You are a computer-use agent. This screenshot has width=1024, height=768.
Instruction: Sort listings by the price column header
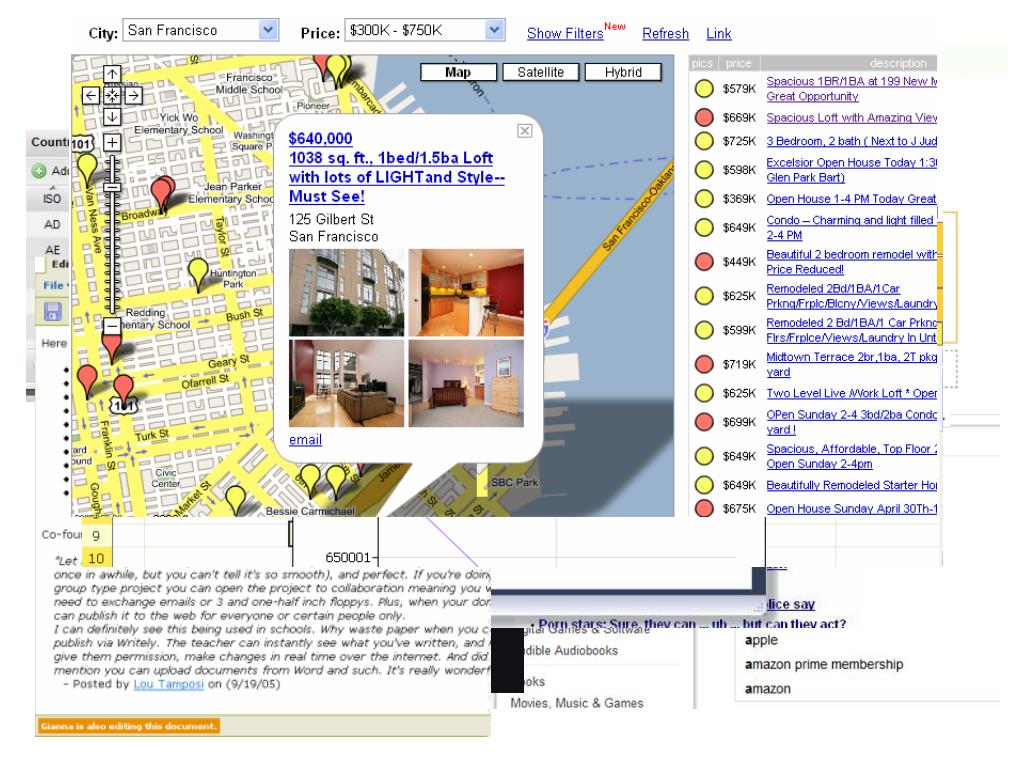pyautogui.click(x=739, y=63)
